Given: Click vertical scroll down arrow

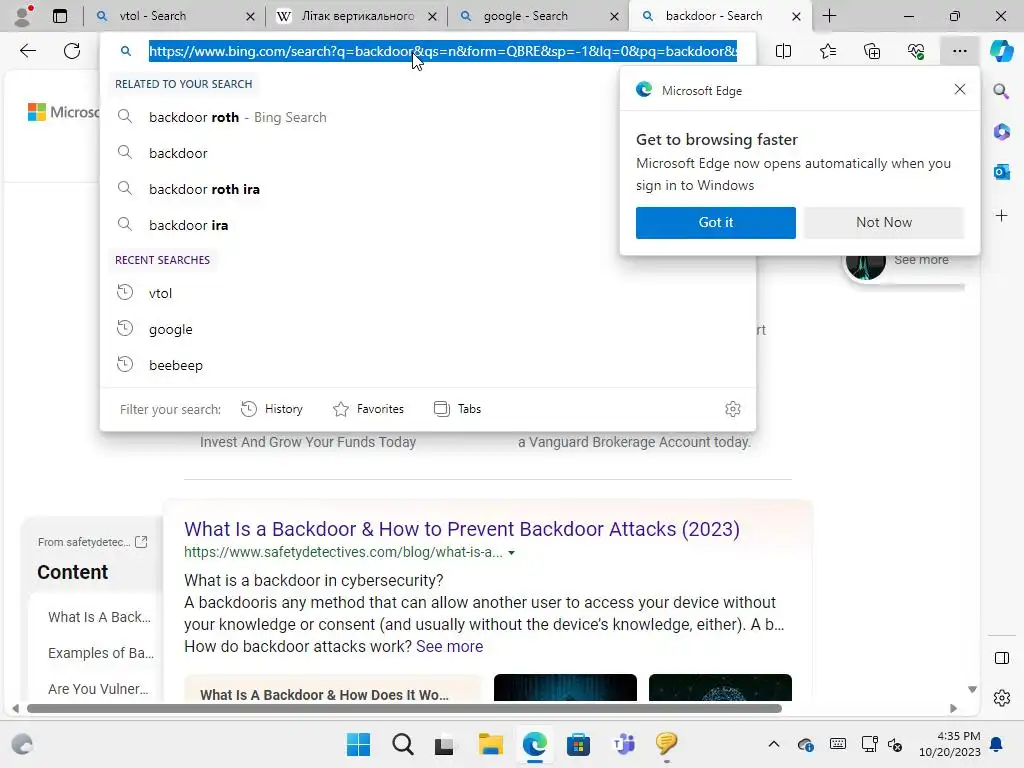Looking at the screenshot, I should click(972, 690).
